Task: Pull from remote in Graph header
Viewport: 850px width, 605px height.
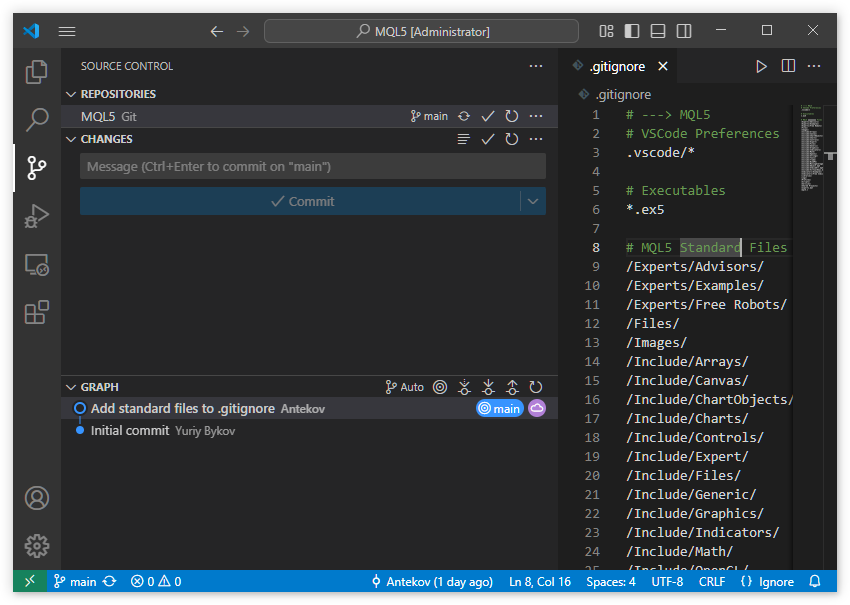Action: point(488,387)
